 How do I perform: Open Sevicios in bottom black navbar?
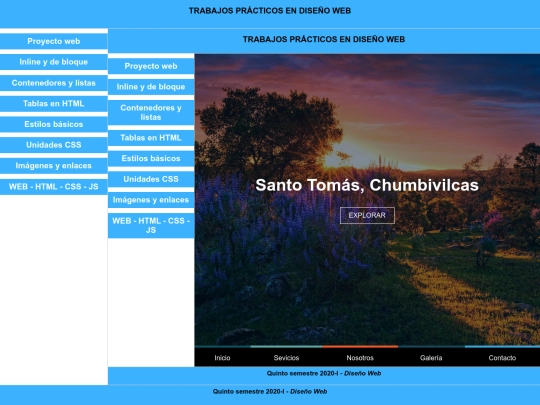pos(286,358)
